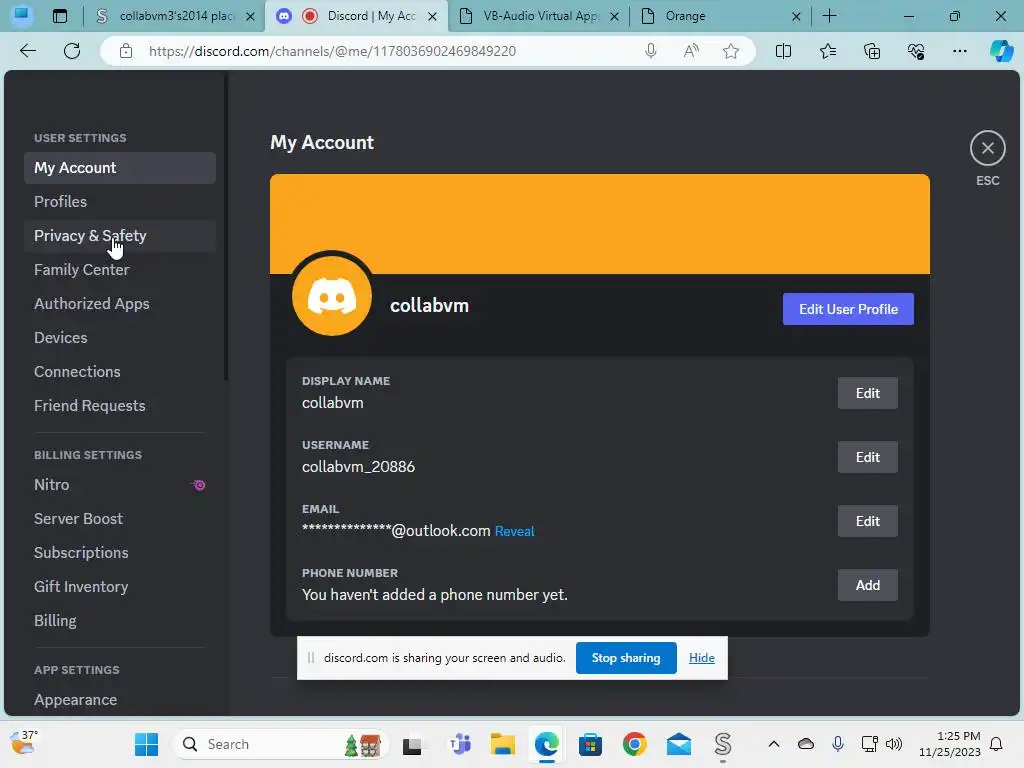Open Microsoft Store from taskbar
The image size is (1024, 768).
click(590, 744)
